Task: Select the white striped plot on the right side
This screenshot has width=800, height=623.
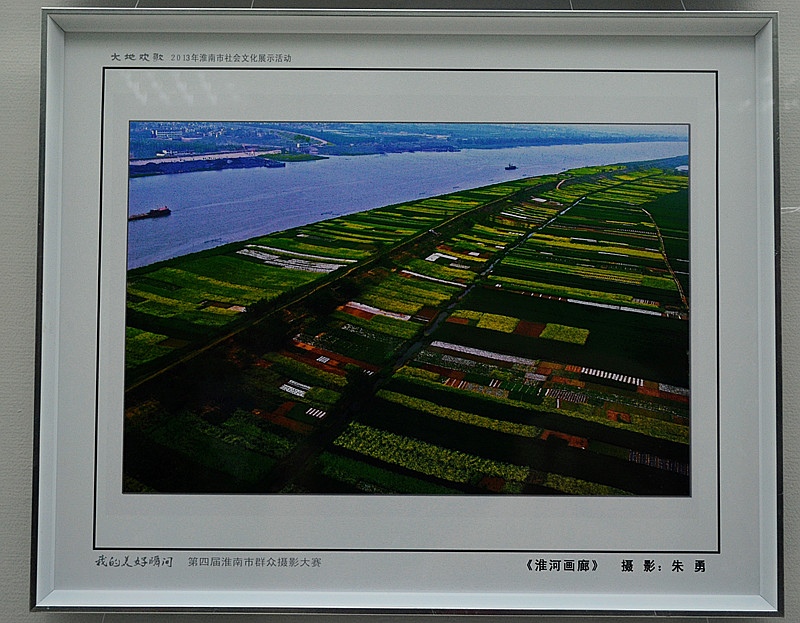Action: click(x=610, y=376)
